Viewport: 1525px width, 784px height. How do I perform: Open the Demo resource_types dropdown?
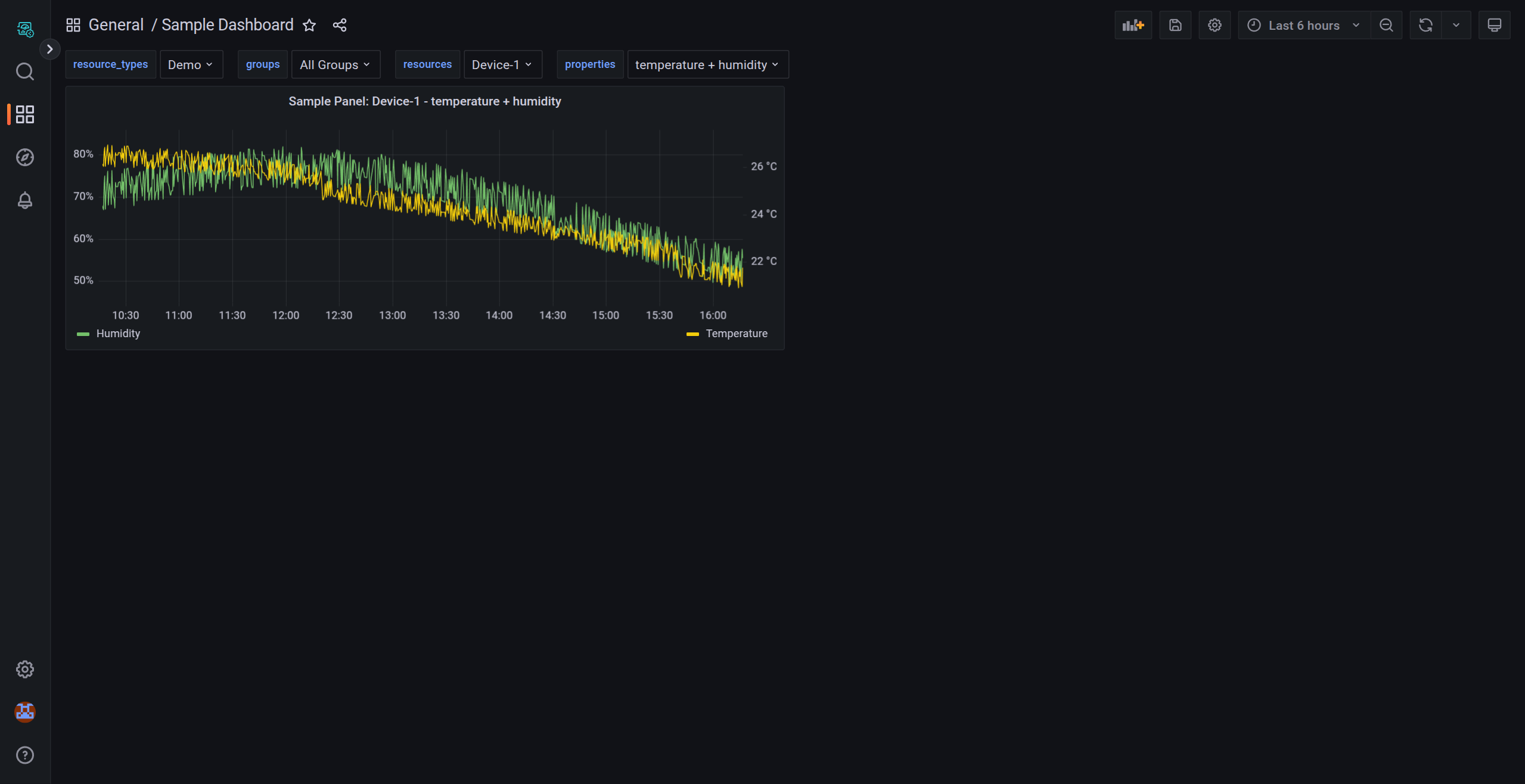tap(191, 64)
